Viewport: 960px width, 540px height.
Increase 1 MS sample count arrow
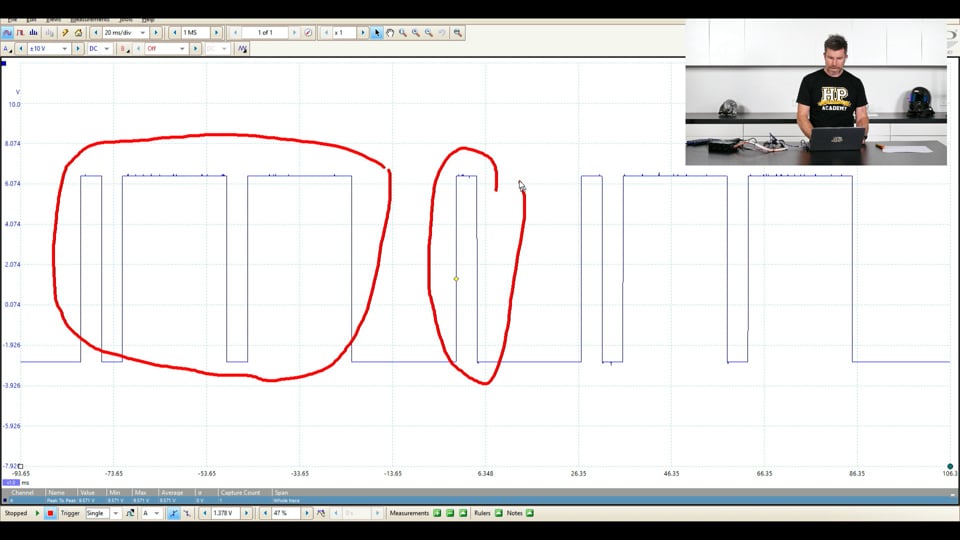coord(216,32)
